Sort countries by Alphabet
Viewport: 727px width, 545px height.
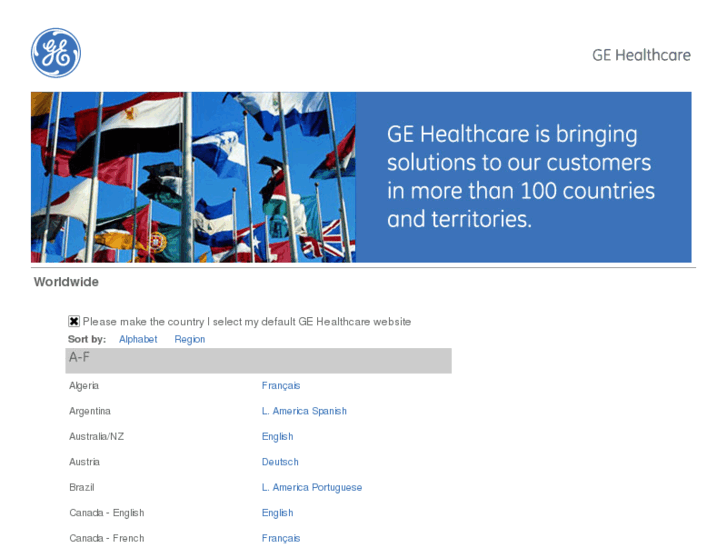[138, 339]
